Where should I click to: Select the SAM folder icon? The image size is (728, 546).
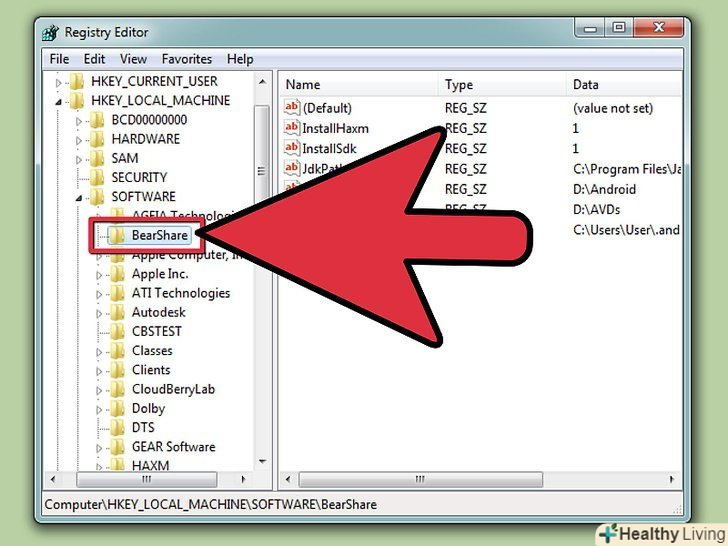(97, 158)
